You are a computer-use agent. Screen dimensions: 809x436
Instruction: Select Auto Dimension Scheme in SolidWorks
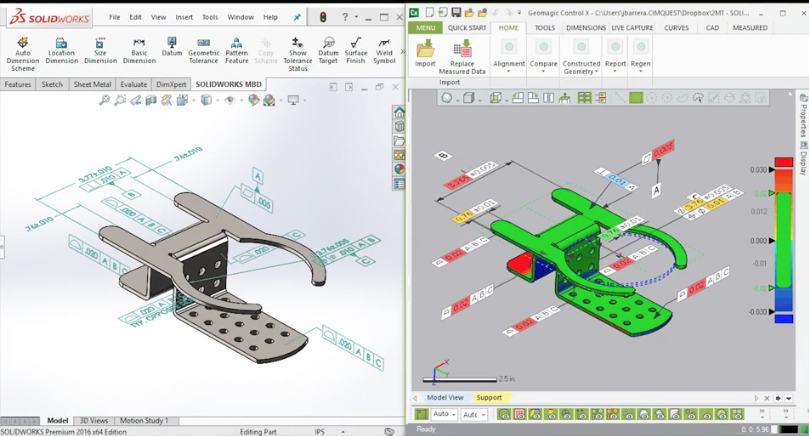[x=23, y=54]
